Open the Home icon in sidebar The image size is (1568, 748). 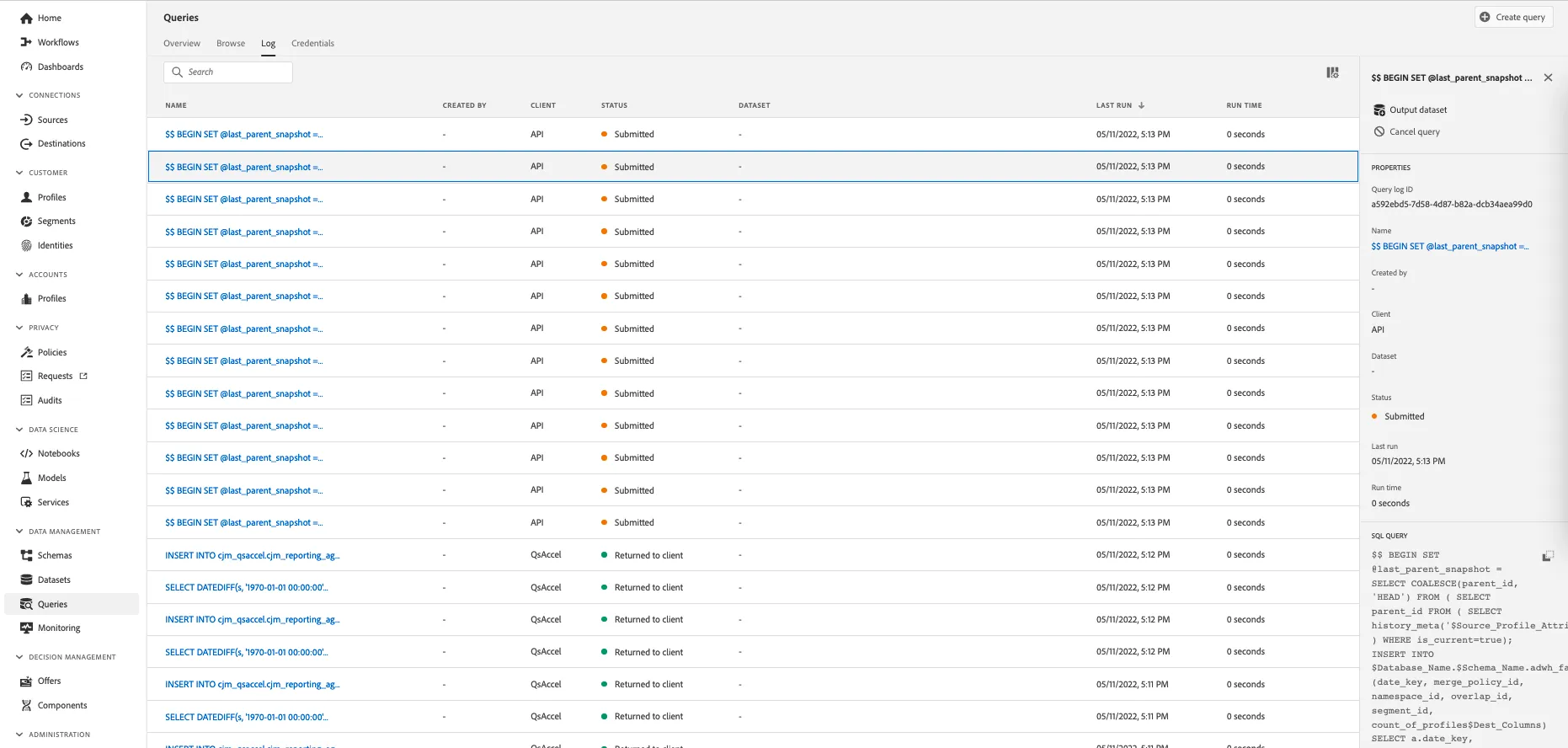click(26, 18)
